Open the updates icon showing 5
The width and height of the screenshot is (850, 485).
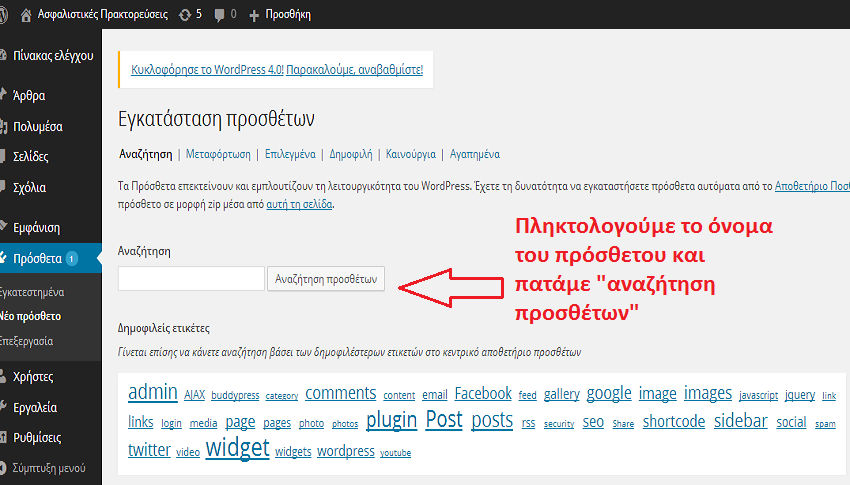point(185,15)
